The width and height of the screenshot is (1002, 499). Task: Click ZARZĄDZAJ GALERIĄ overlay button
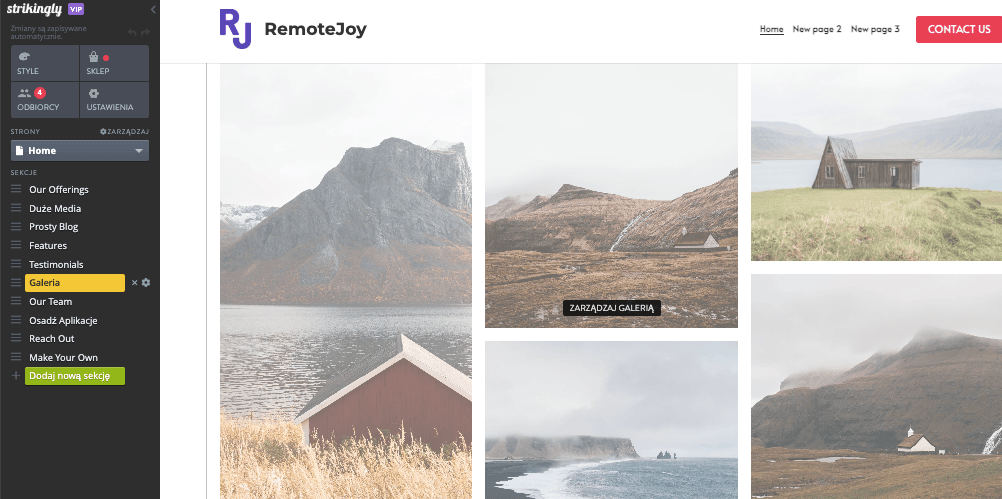coord(612,308)
